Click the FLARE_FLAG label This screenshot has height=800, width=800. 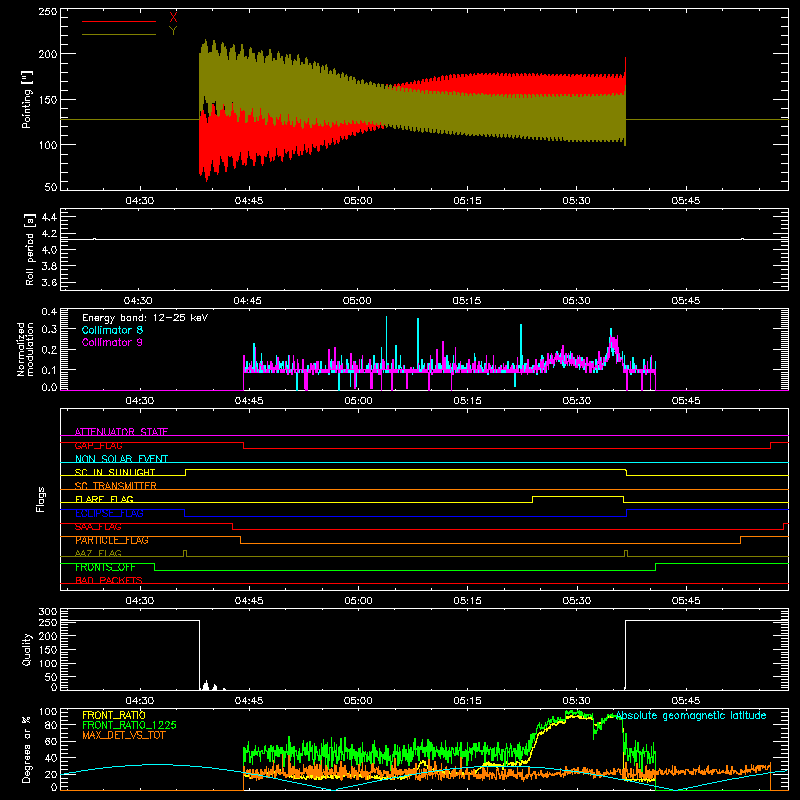[x=104, y=499]
